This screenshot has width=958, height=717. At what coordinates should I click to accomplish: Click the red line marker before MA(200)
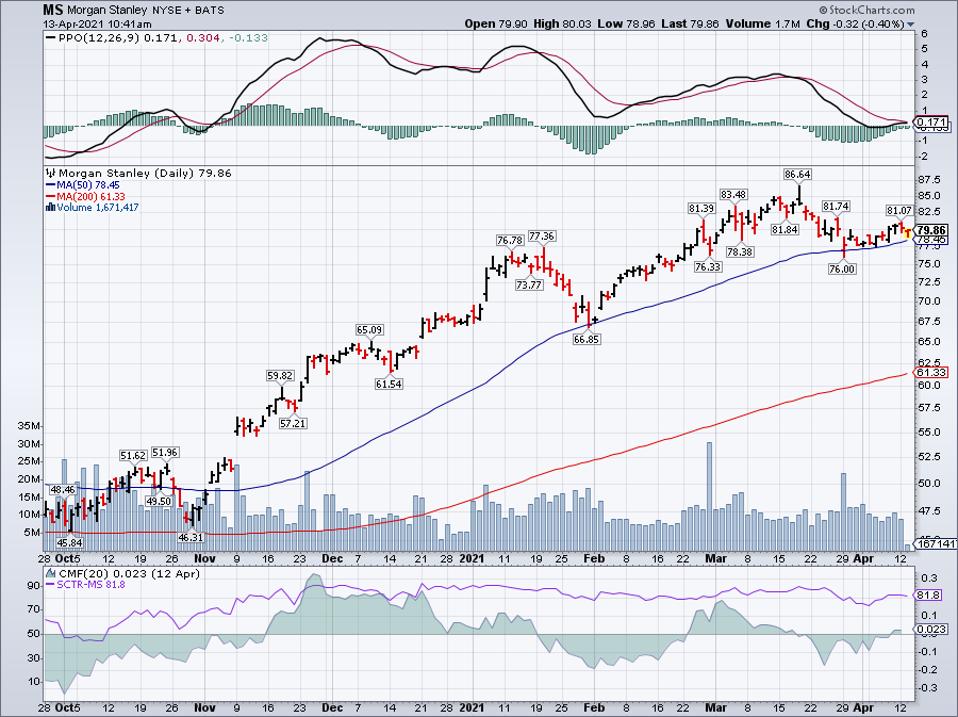coord(51,196)
